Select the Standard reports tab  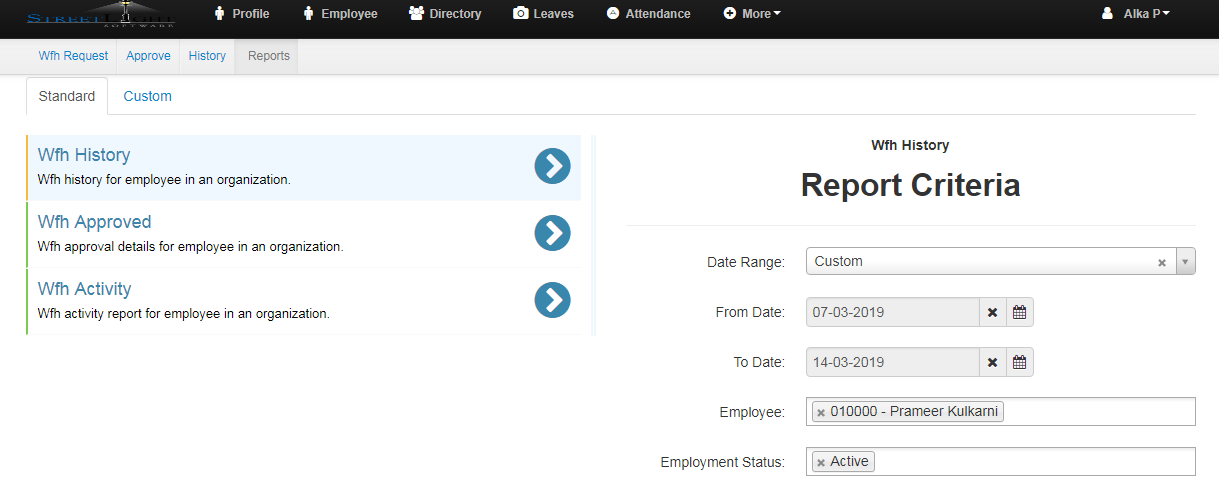[x=67, y=96]
